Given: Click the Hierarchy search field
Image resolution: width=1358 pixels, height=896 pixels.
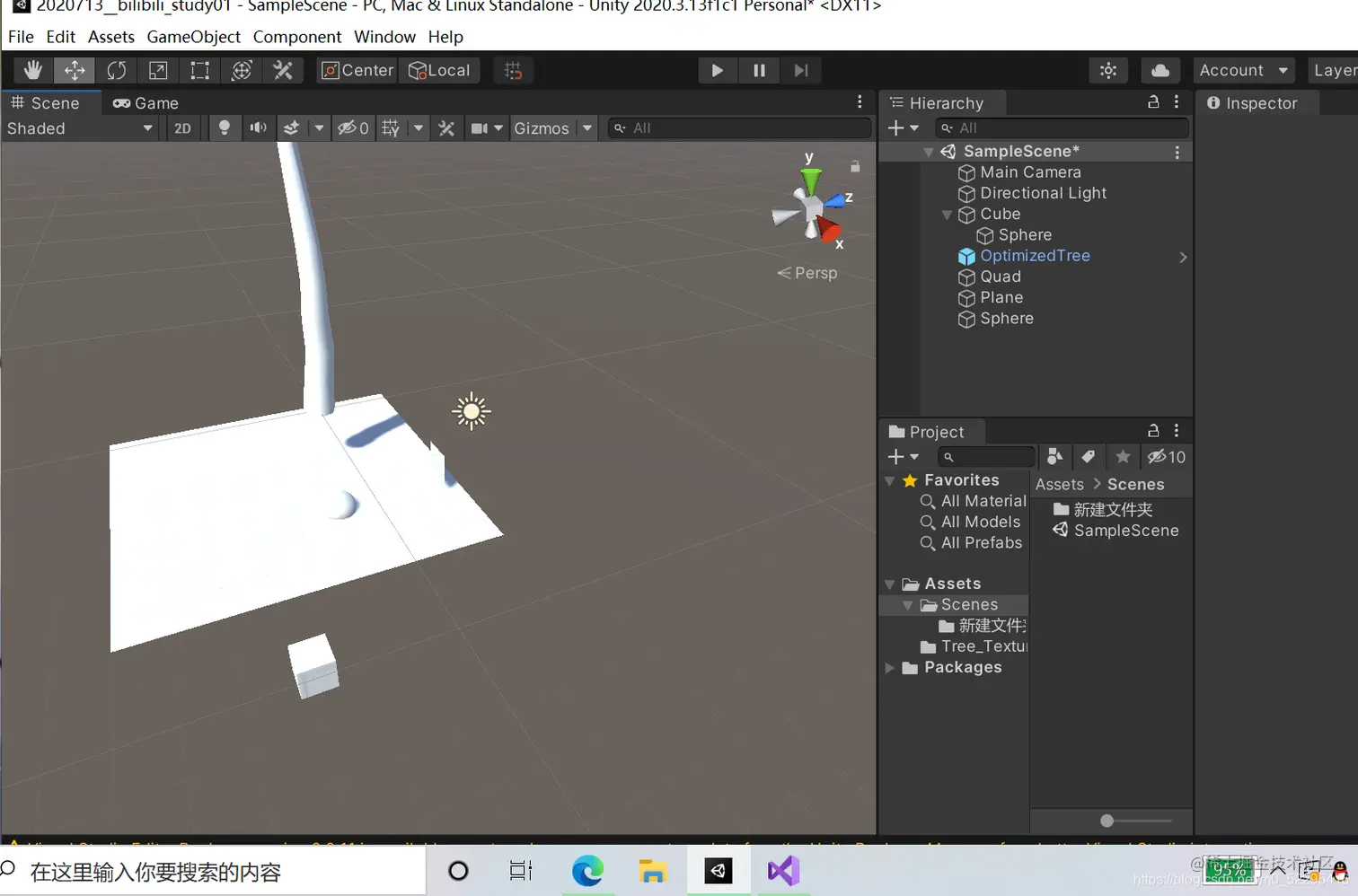Looking at the screenshot, I should pos(1062,128).
